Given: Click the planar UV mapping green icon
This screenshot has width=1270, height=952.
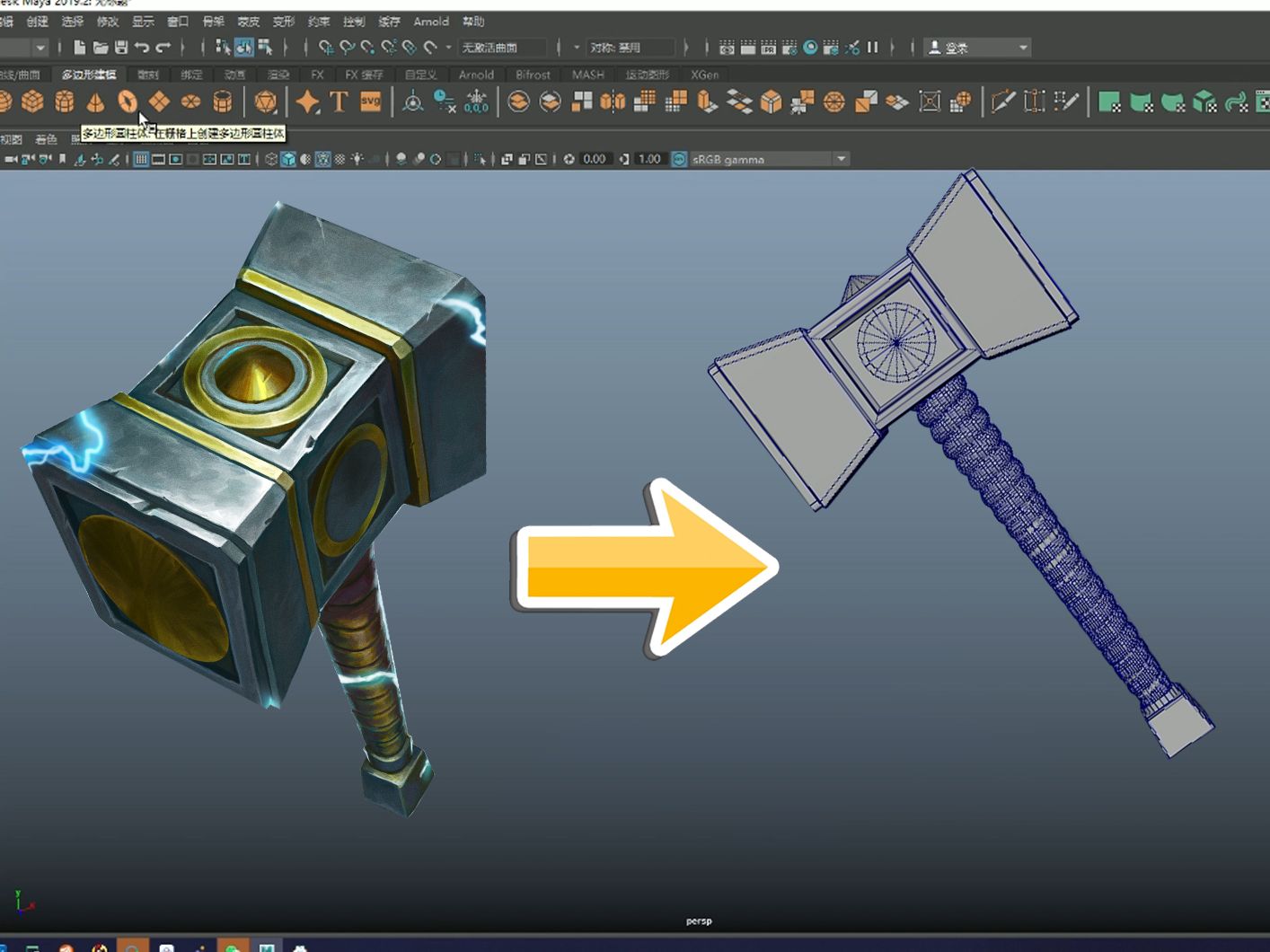Looking at the screenshot, I should pyautogui.click(x=1109, y=101).
